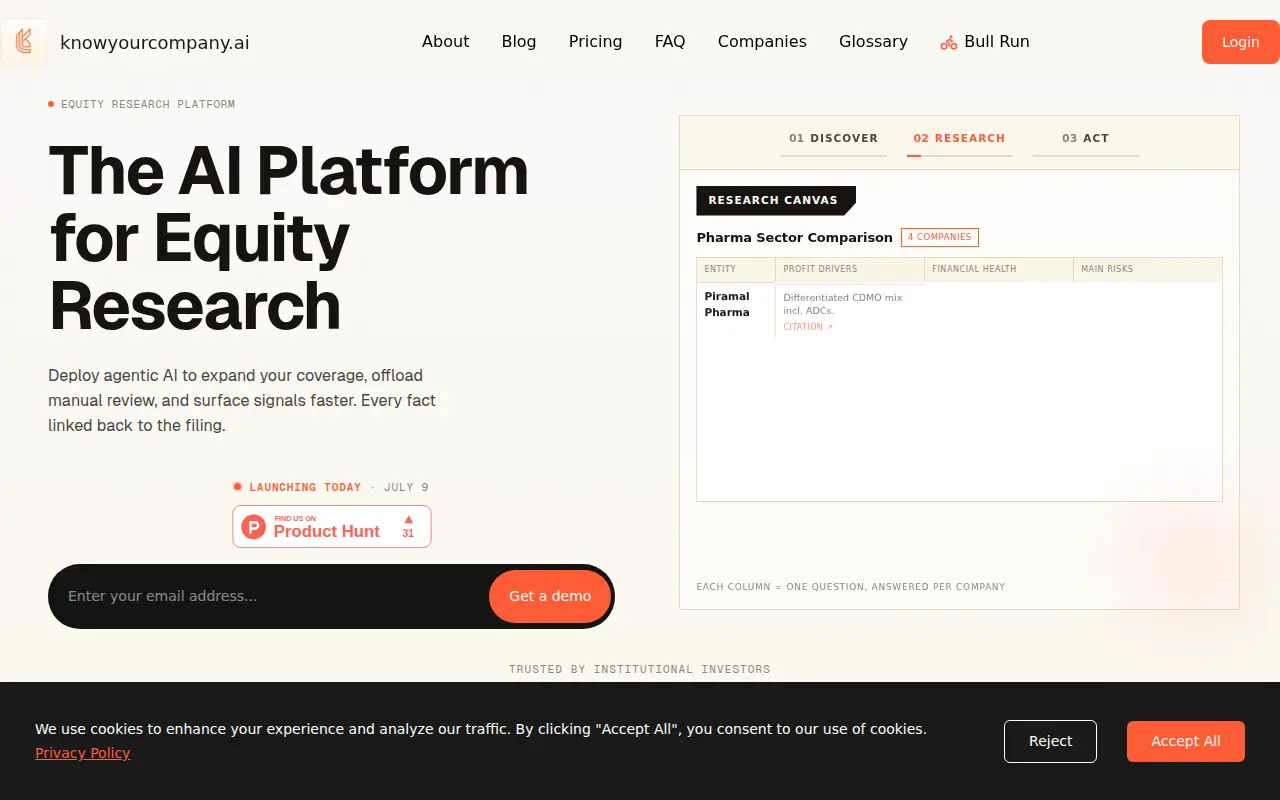Screen dimensions: 1280x800
Task: Click the knowyourcompany.ai site name
Action: coord(155,43)
